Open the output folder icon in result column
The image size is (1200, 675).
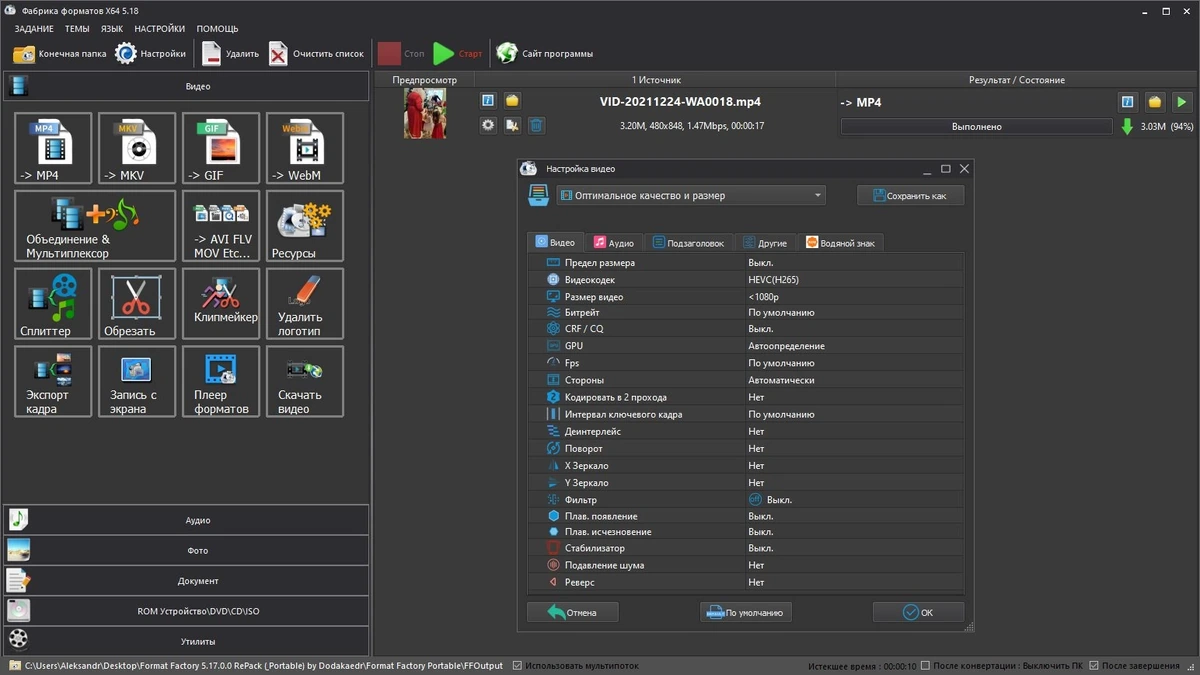tap(1155, 102)
